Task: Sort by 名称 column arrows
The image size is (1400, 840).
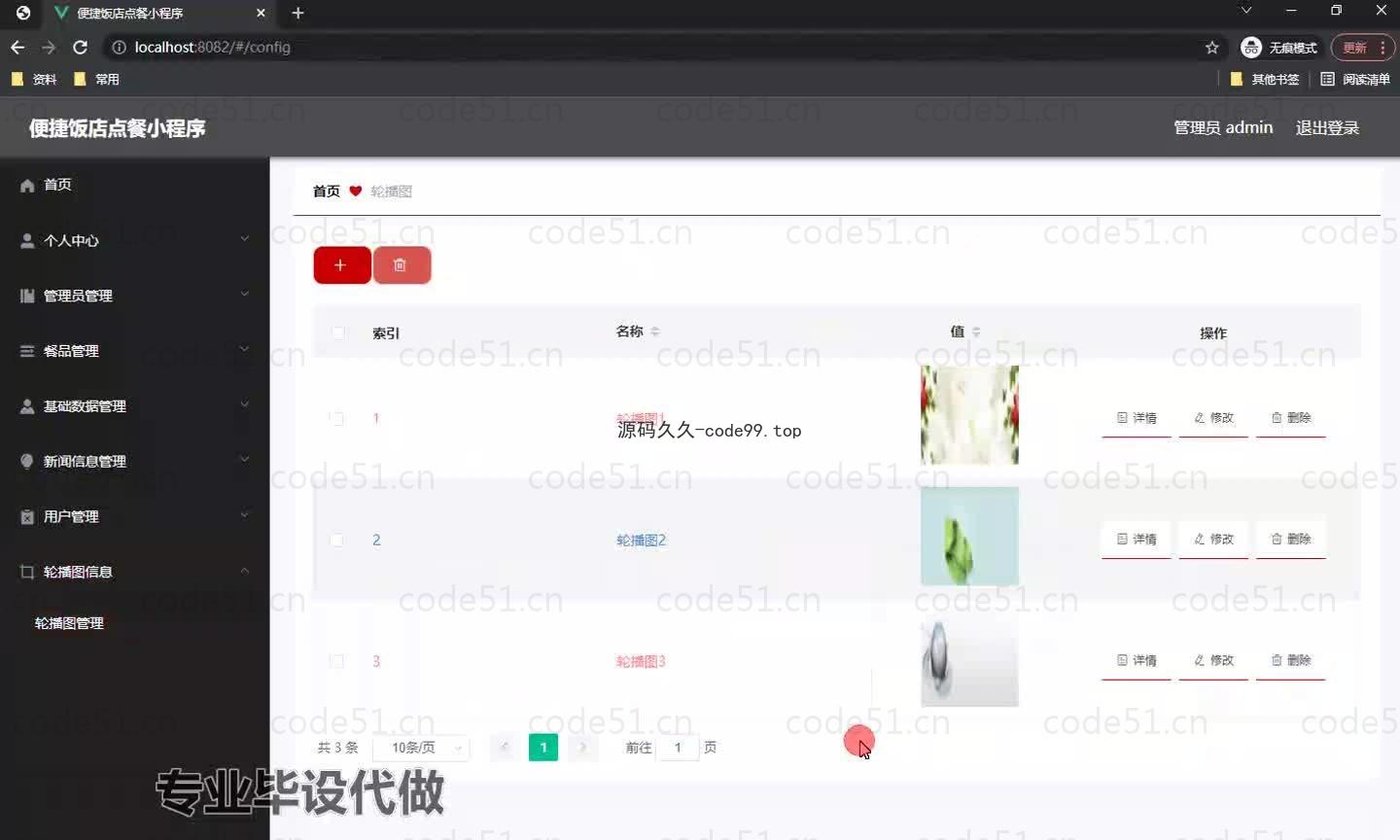Action: 655,332
